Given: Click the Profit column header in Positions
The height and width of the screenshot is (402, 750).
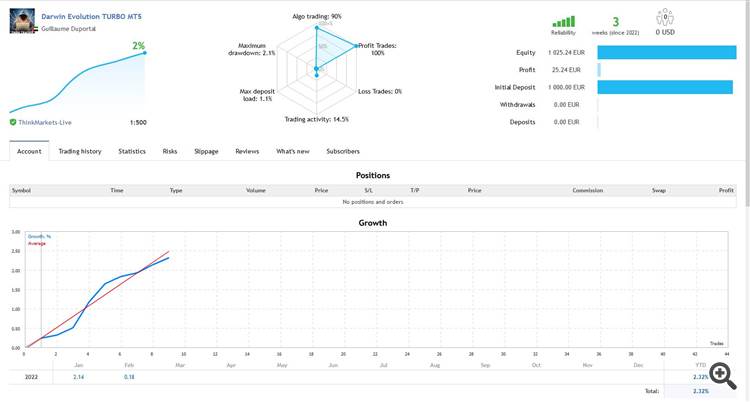Looking at the screenshot, I should (x=726, y=190).
